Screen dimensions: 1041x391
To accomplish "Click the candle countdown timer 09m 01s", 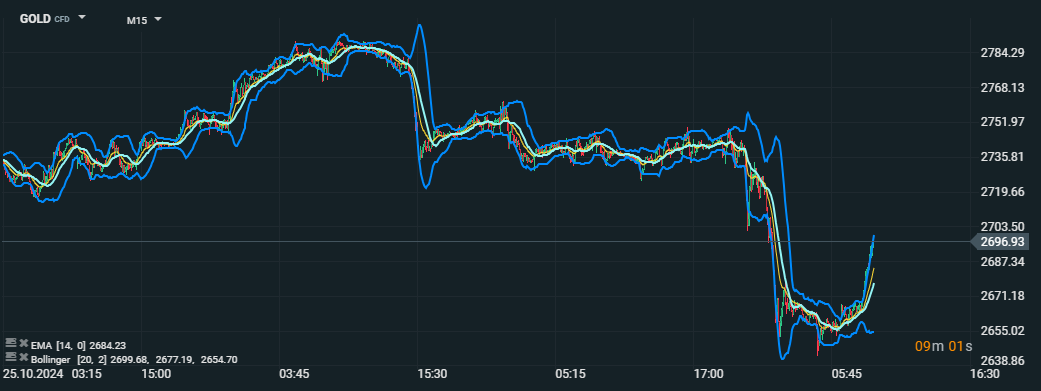I will pyautogui.click(x=943, y=346).
